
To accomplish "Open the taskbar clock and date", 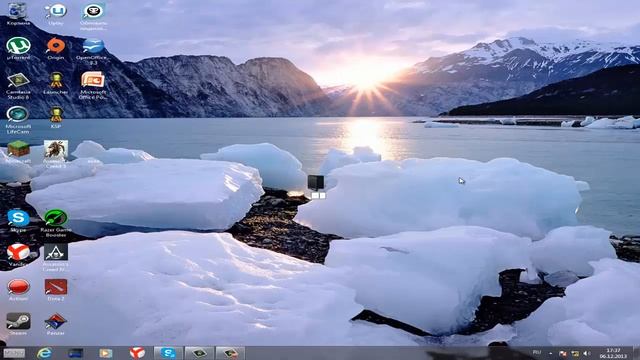I will [613, 353].
